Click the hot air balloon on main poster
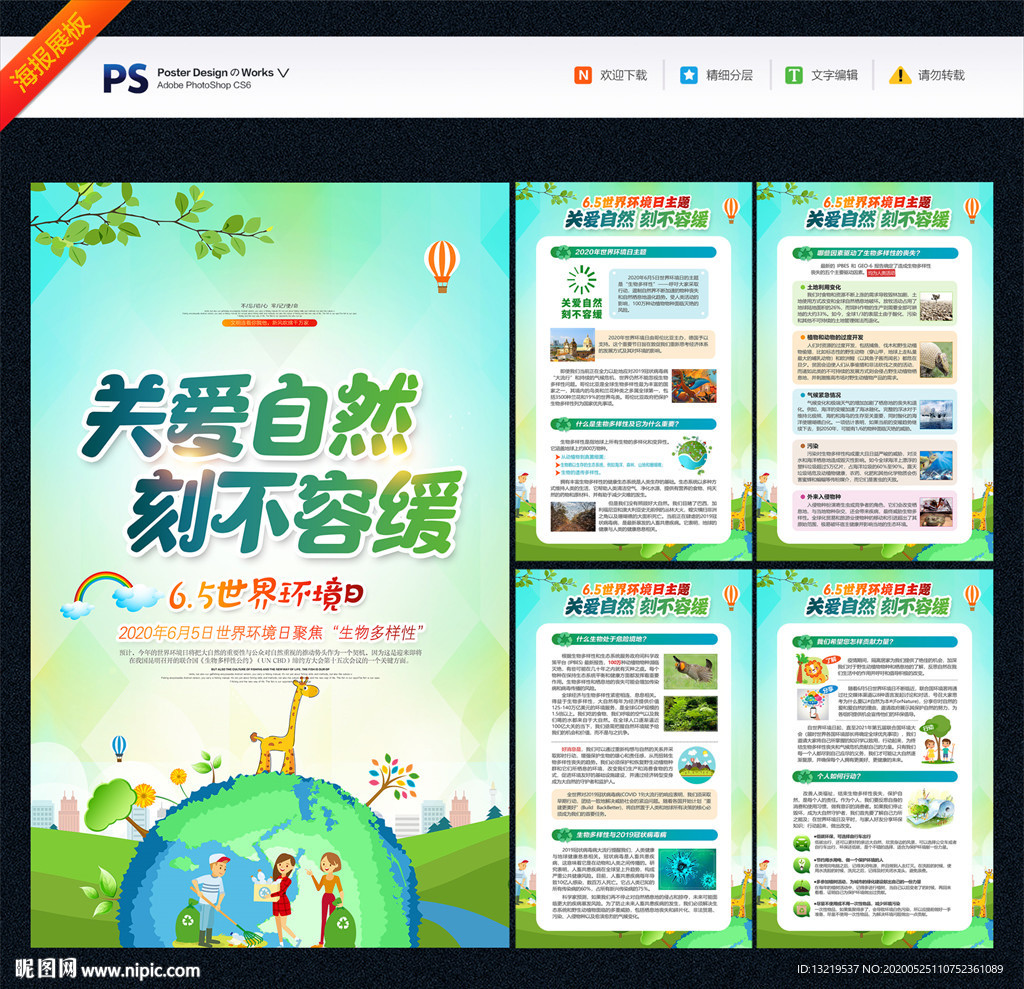1024x989 pixels. (441, 265)
